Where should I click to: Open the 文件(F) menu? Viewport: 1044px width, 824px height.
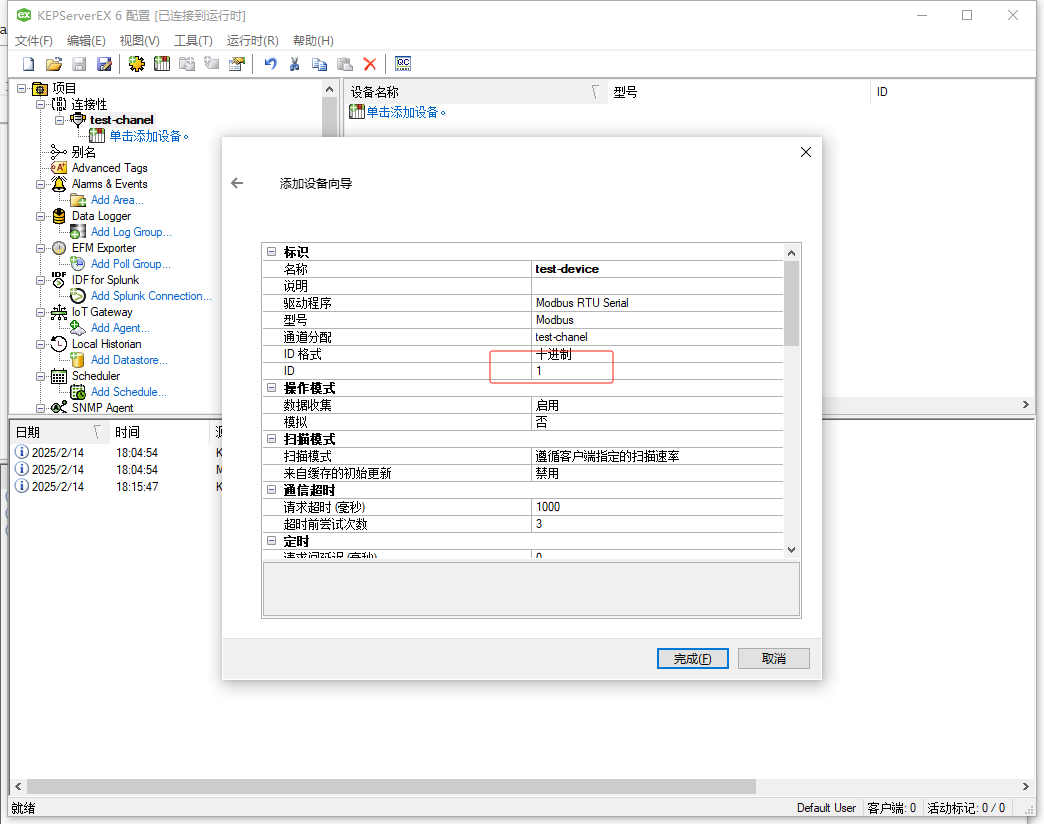click(34, 41)
